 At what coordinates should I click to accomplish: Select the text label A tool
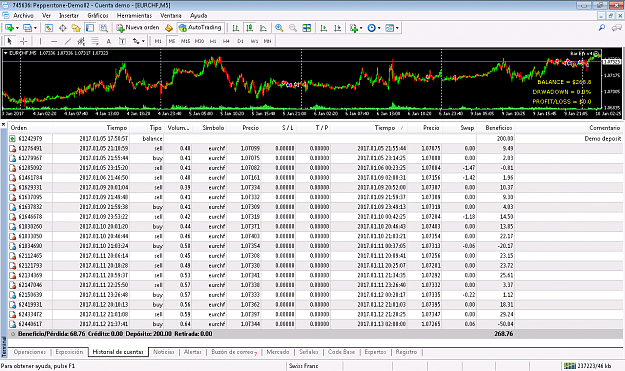[108, 41]
